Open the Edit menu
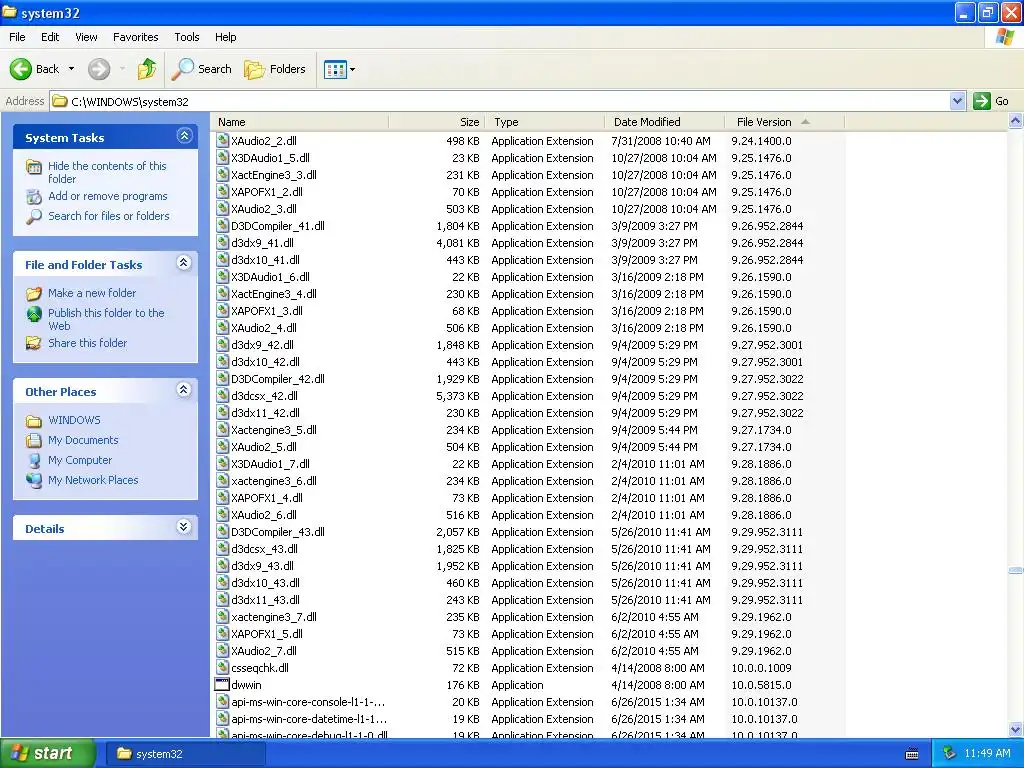 click(x=50, y=37)
